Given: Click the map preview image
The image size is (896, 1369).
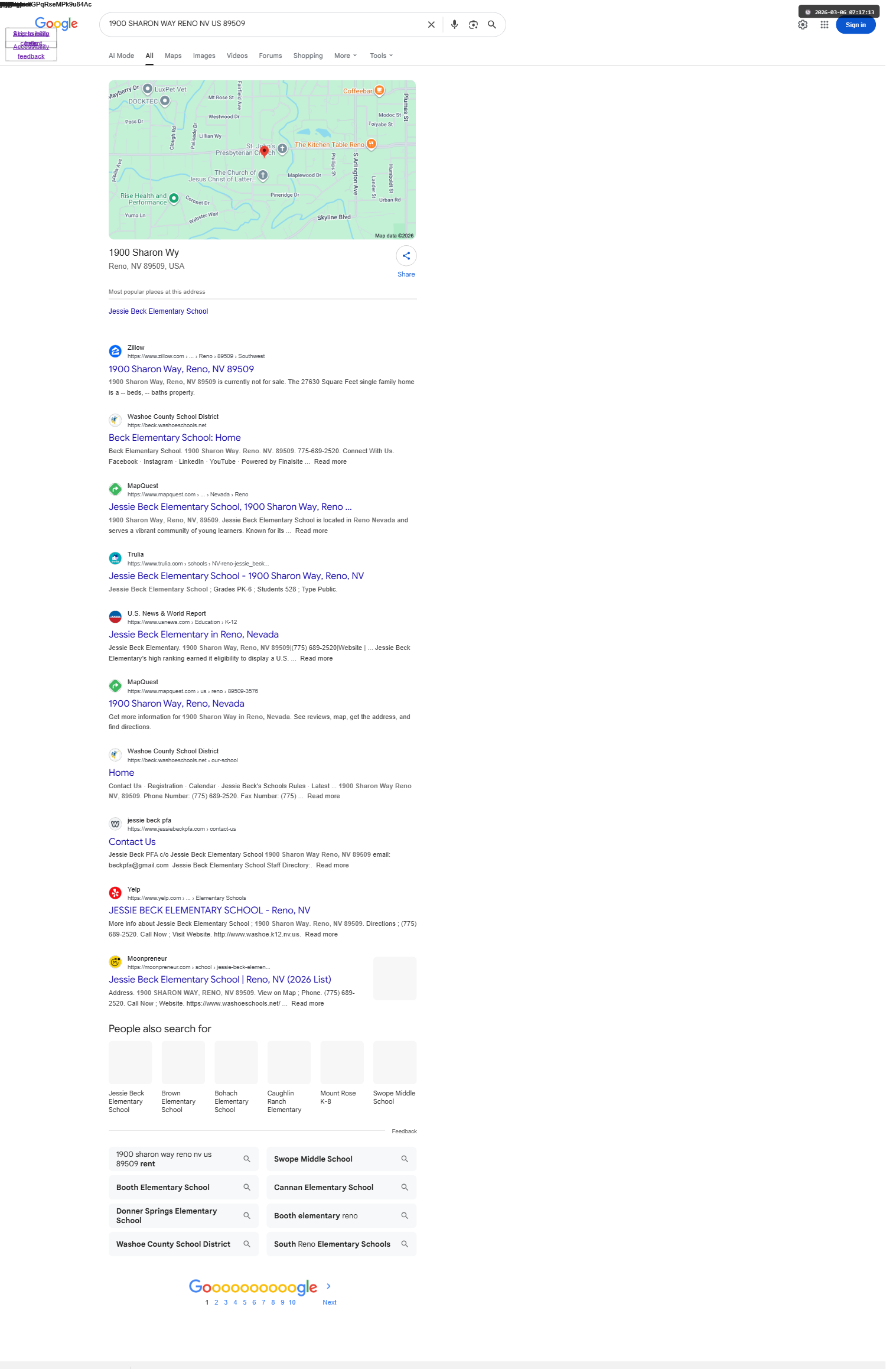Looking at the screenshot, I should tap(262, 160).
